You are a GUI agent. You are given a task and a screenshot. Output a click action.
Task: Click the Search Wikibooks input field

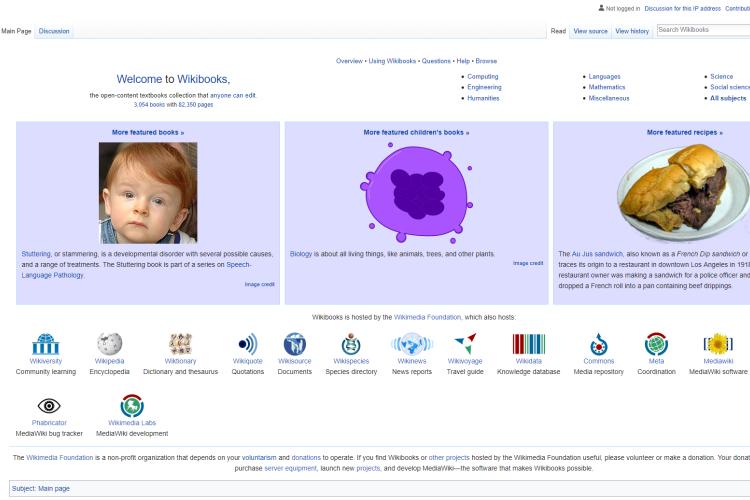point(703,30)
